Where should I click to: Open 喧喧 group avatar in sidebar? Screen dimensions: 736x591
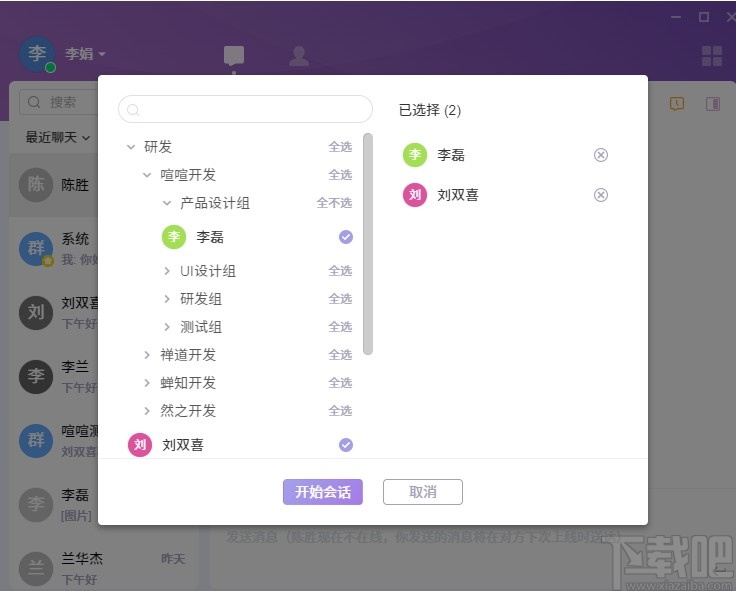pyautogui.click(x=36, y=441)
